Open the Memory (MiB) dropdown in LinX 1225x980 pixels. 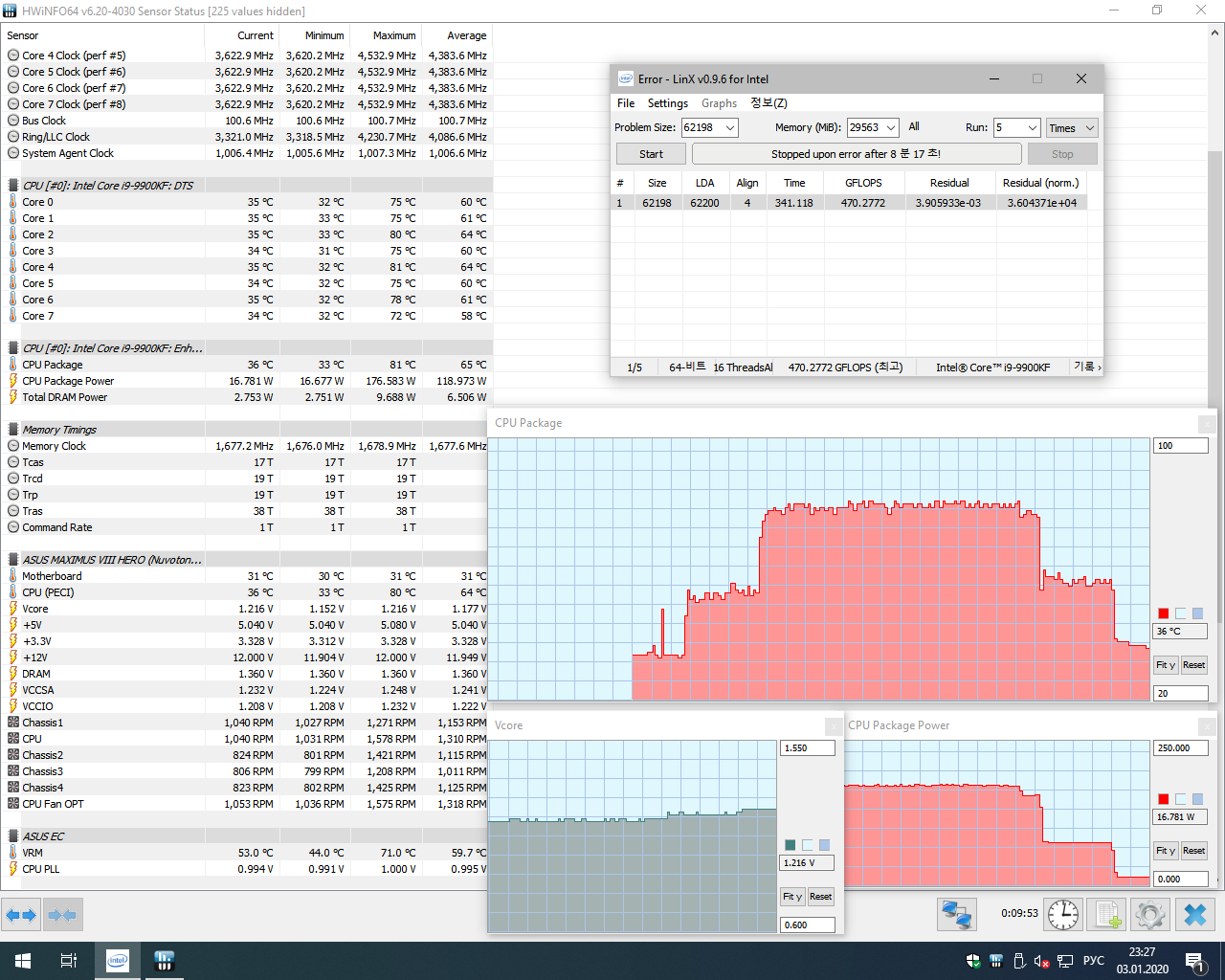pos(891,127)
